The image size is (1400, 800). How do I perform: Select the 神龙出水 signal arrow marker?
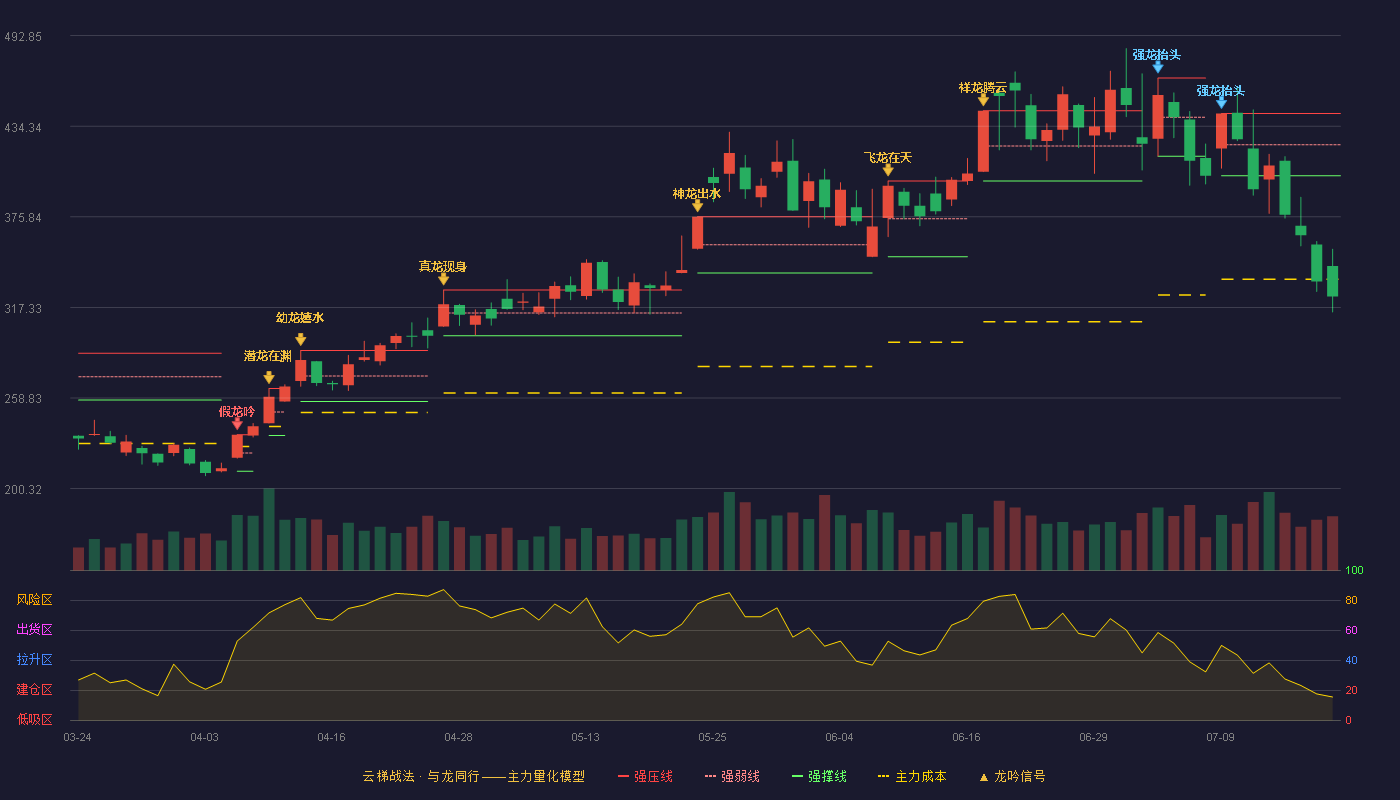pyautogui.click(x=697, y=205)
